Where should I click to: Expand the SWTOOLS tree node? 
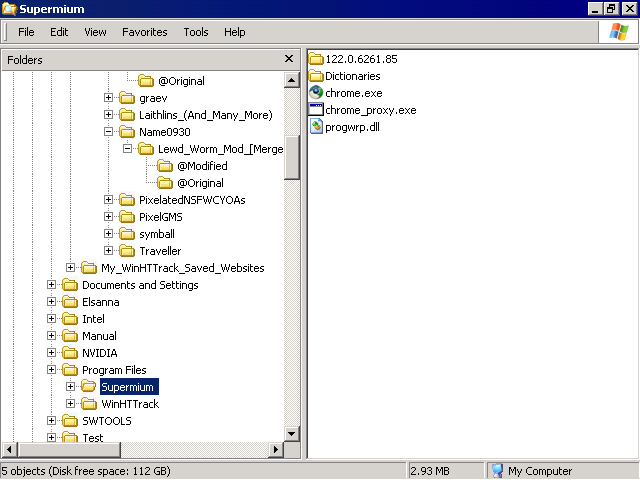coord(51,421)
